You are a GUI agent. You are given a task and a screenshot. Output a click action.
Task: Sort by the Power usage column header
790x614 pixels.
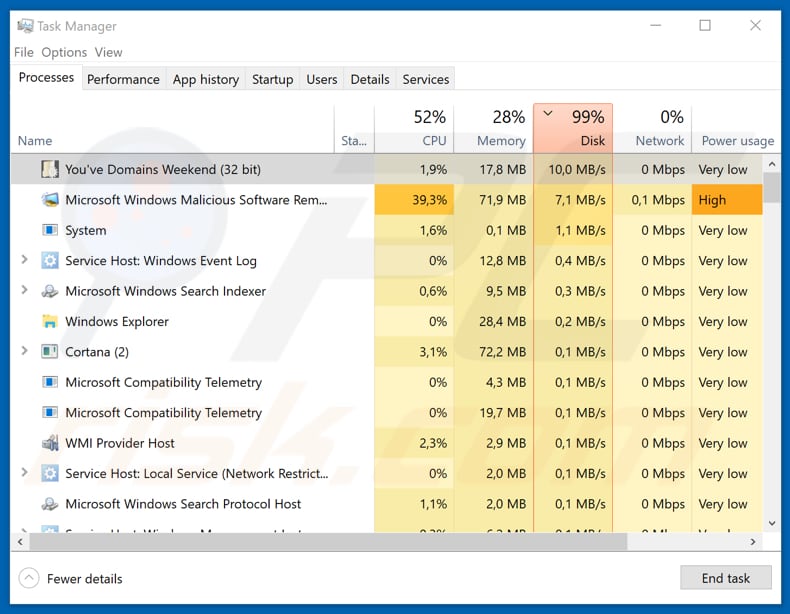point(737,129)
